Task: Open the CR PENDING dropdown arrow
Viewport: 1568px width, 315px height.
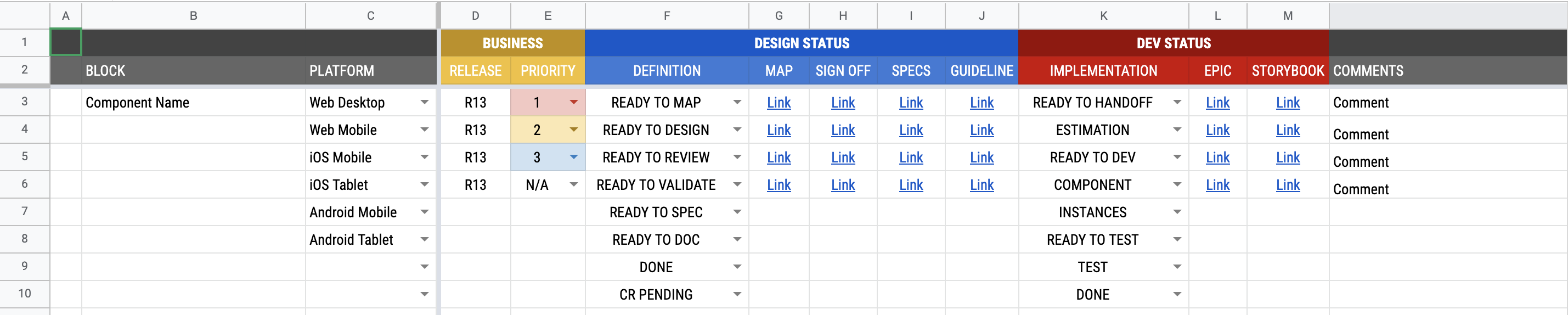Action: 736,294
